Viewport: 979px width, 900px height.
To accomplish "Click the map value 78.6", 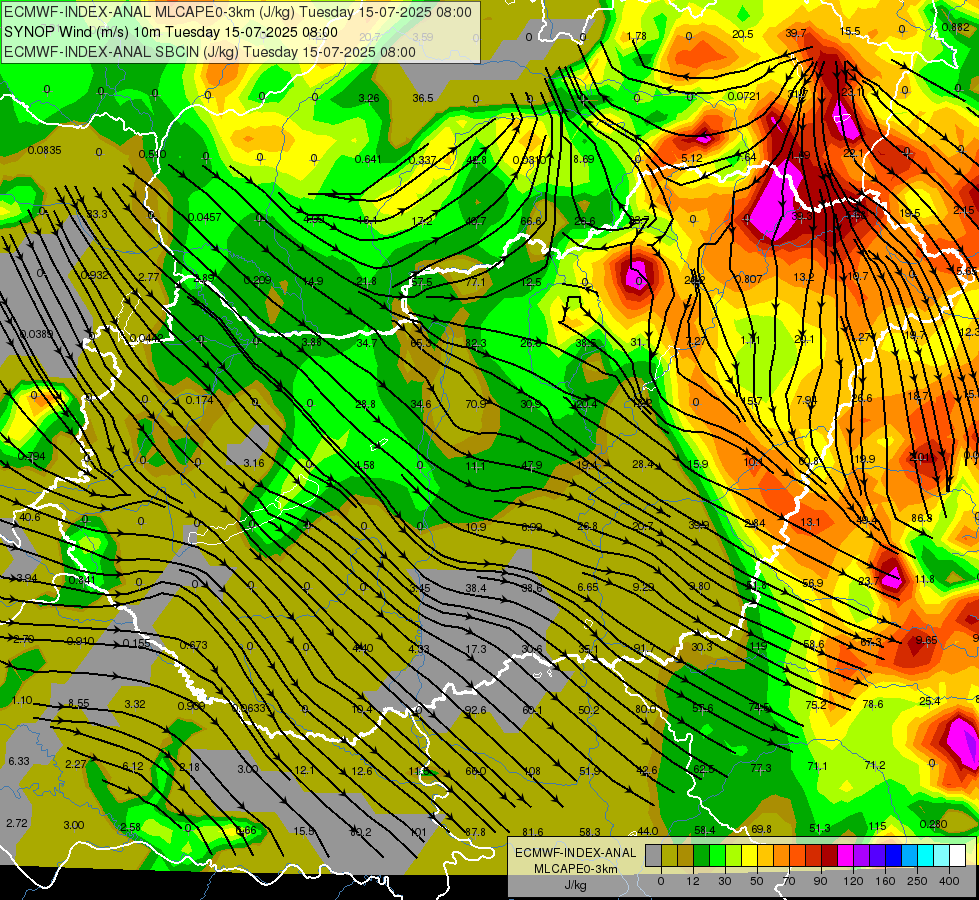I will tap(873, 705).
